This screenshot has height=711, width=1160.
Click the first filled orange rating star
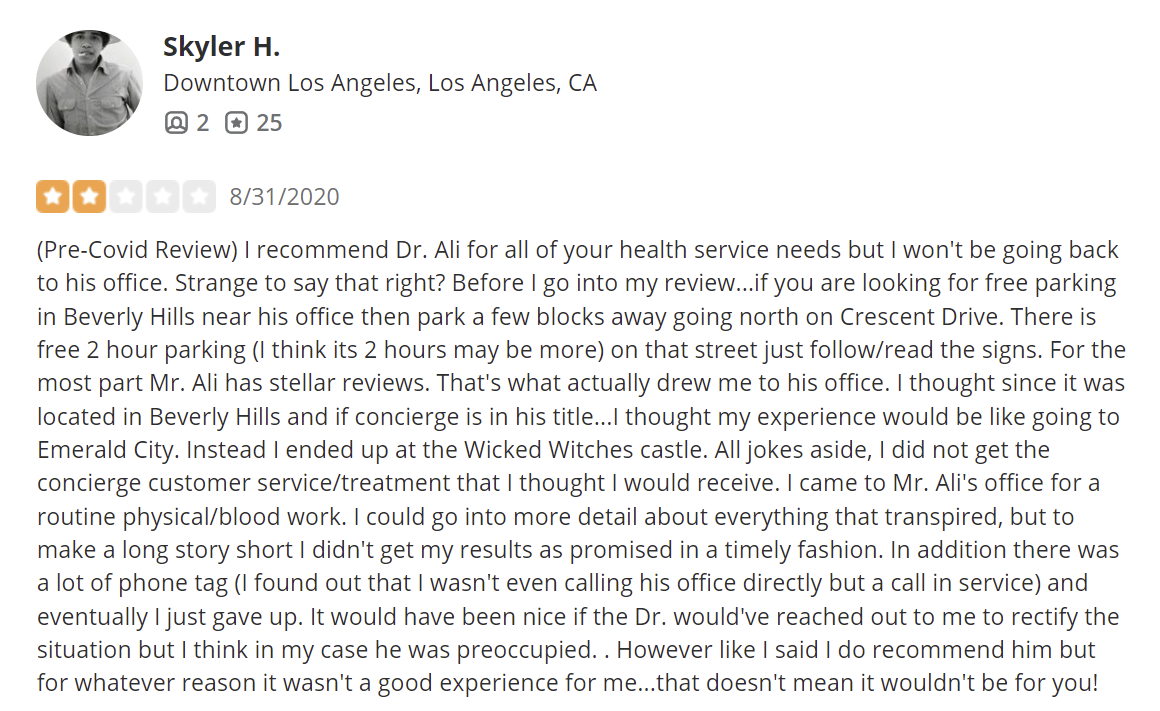[53, 197]
